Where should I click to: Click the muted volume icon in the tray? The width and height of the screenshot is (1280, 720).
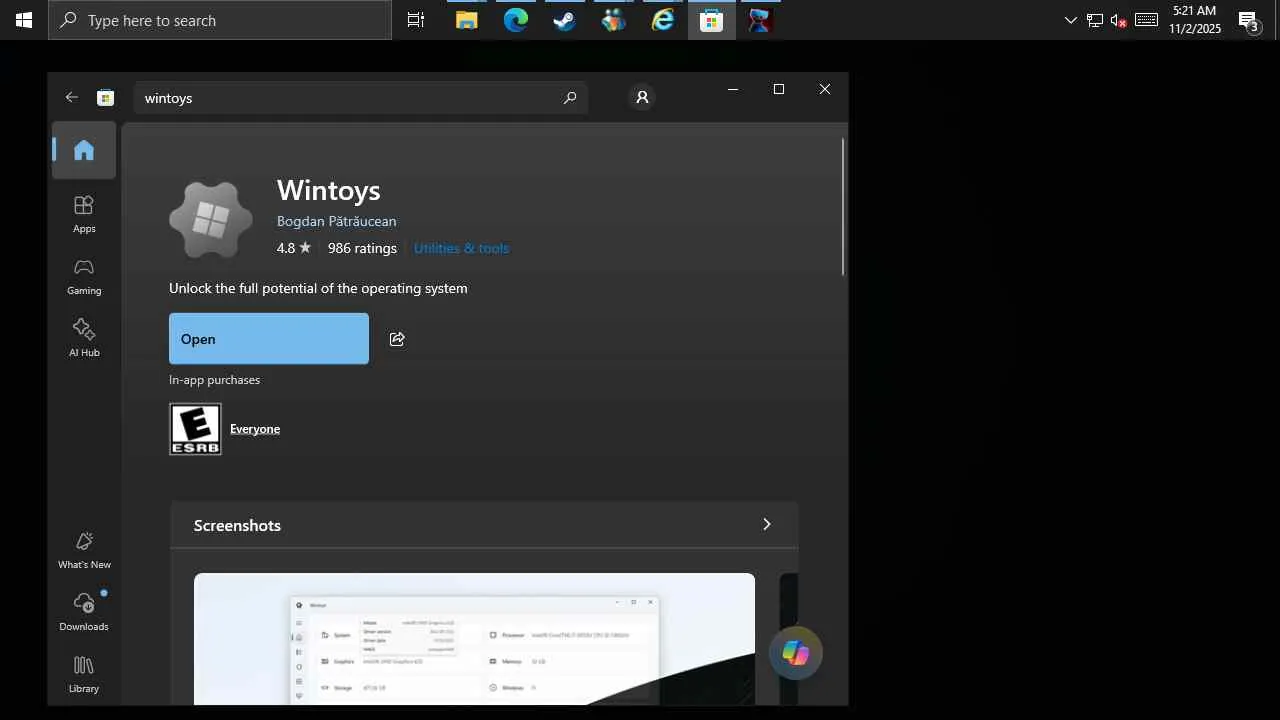[x=1119, y=20]
